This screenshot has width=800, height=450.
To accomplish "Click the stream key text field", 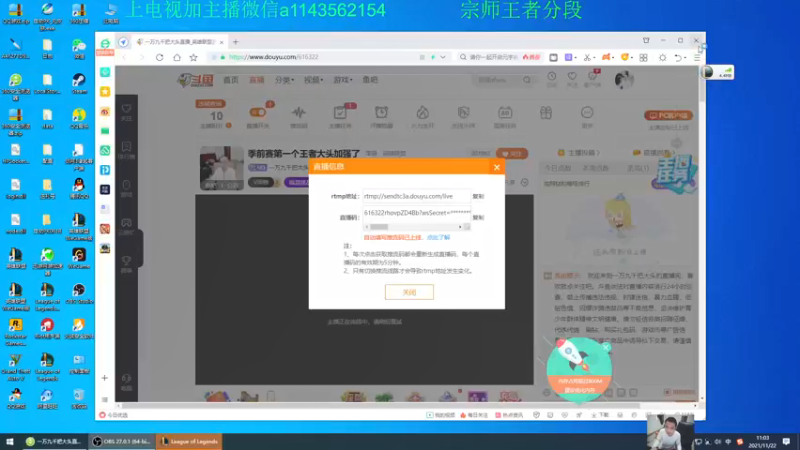I will (x=416, y=213).
